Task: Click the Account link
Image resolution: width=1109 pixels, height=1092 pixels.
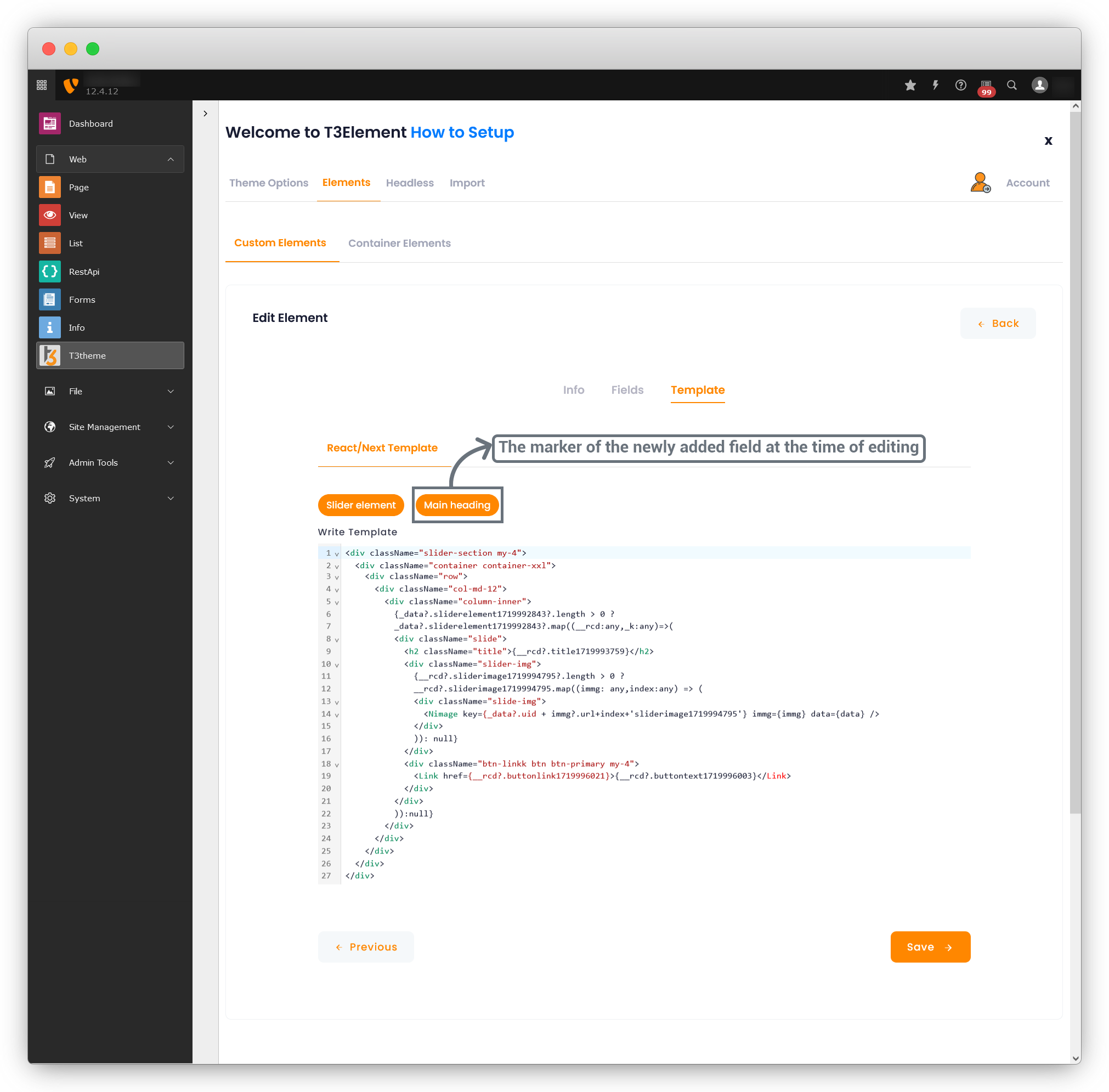Action: pyautogui.click(x=1028, y=183)
